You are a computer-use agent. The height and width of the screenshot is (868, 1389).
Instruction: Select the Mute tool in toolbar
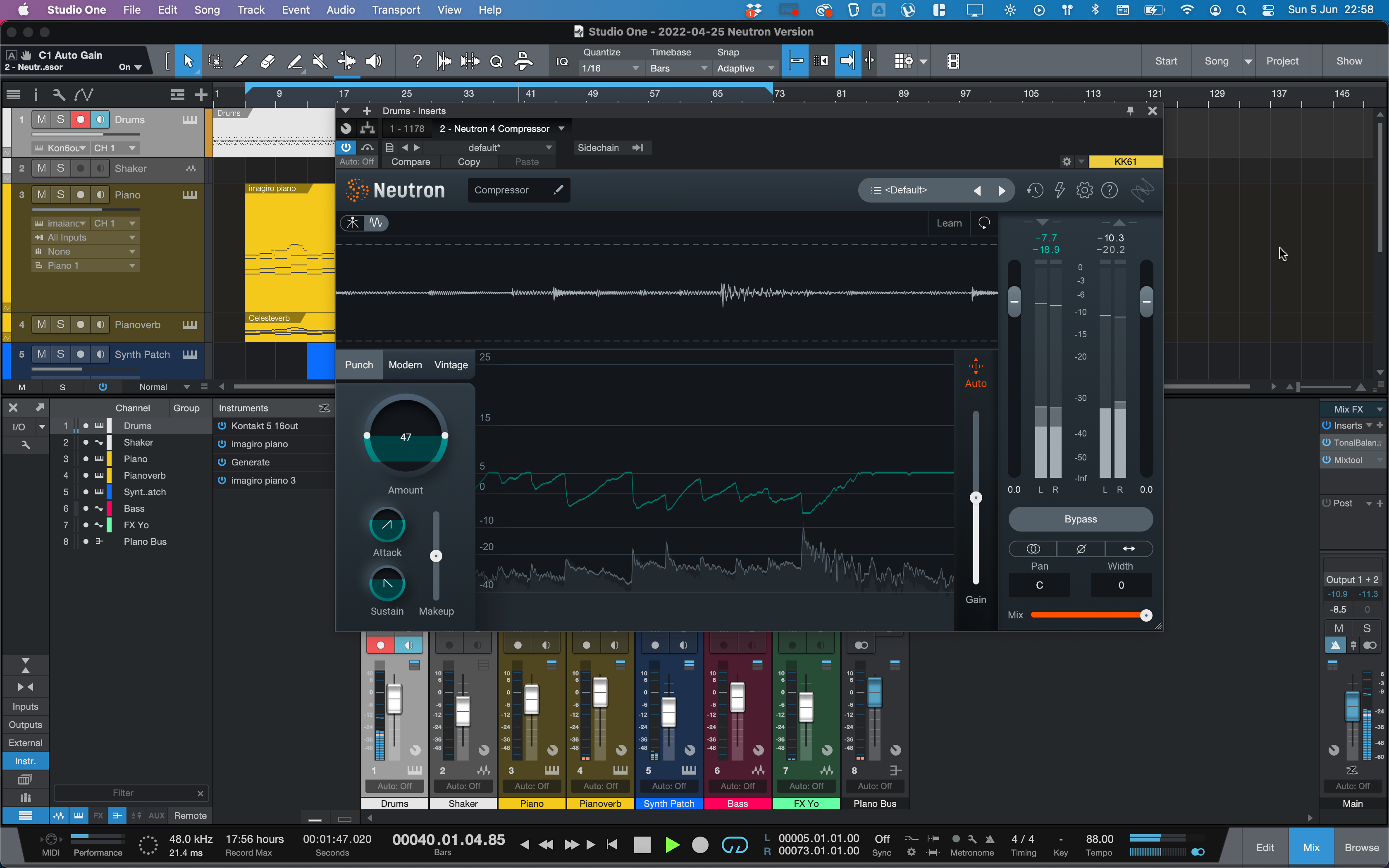(x=320, y=62)
